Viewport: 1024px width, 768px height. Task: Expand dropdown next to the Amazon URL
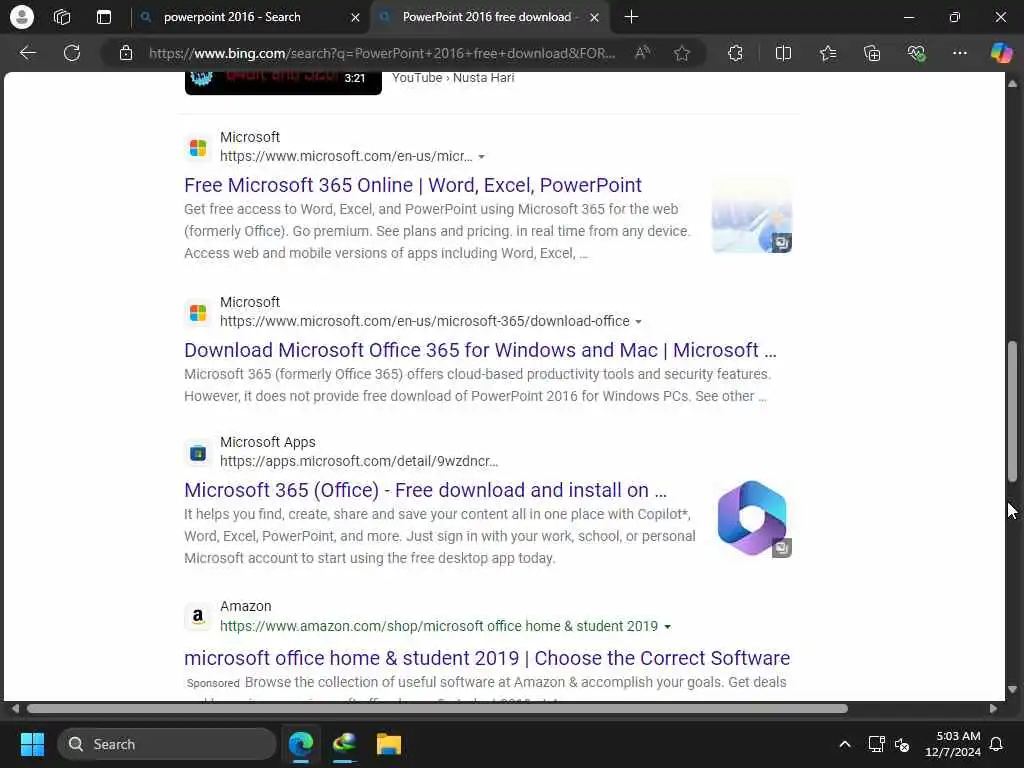point(667,626)
